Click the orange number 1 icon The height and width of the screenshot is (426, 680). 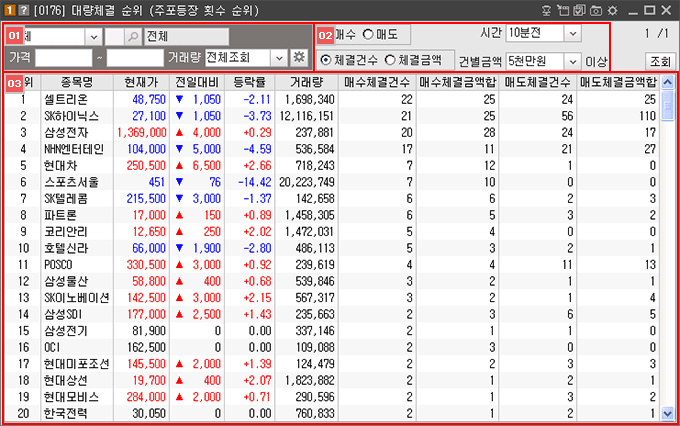(10, 10)
